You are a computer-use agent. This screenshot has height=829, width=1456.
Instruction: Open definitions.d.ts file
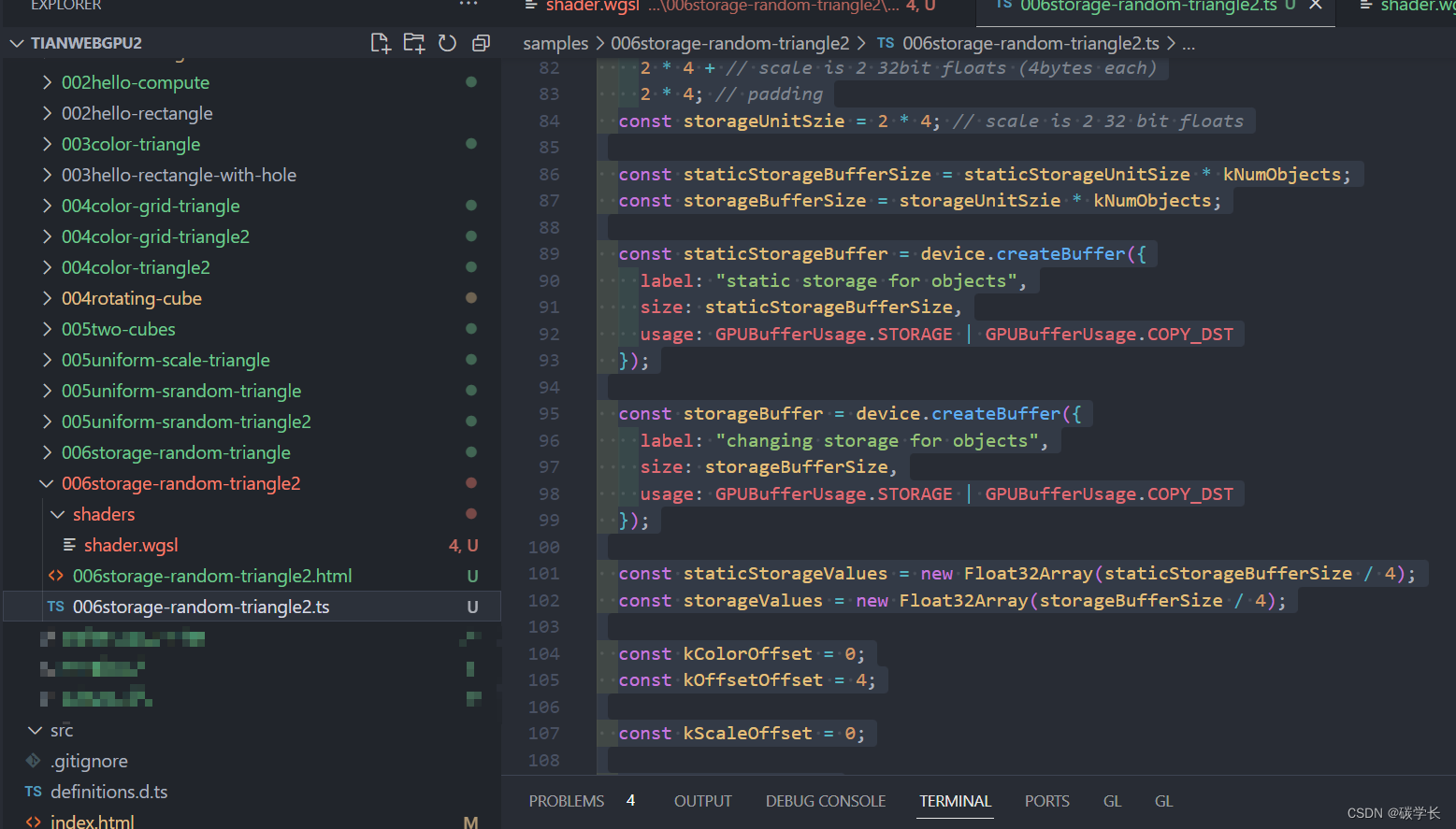click(x=109, y=792)
